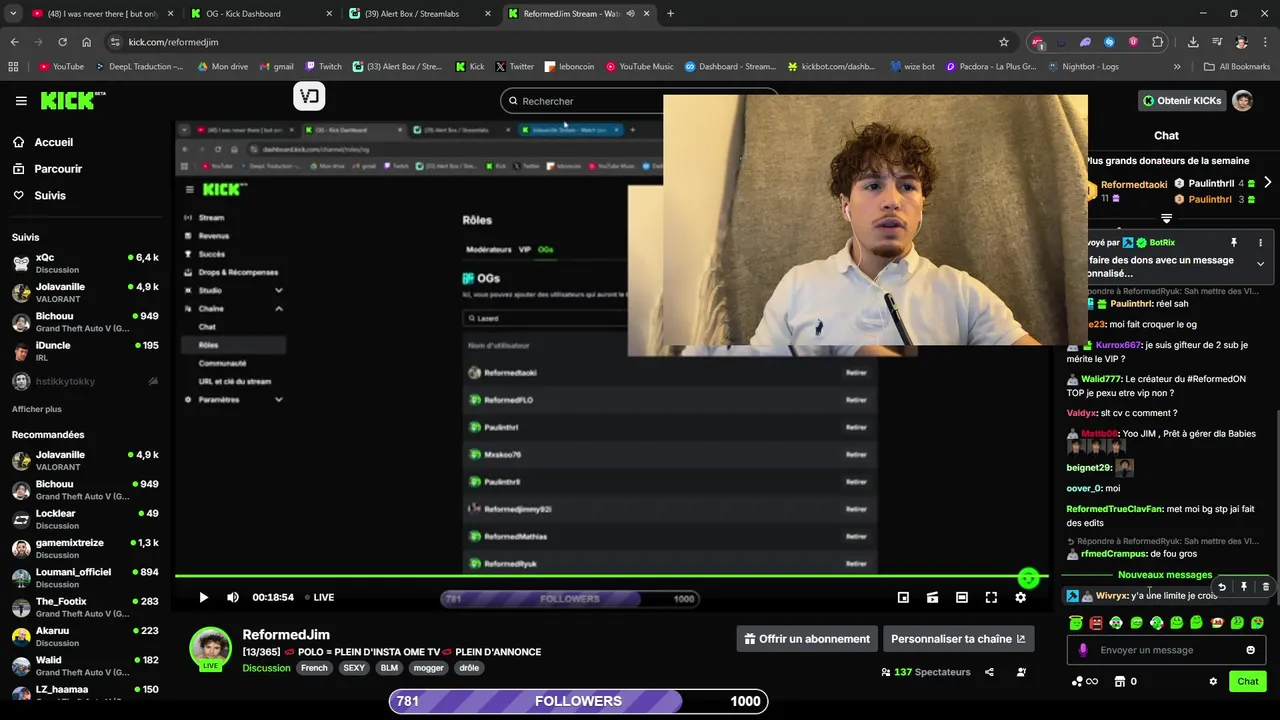Enter fullscreen mode
This screenshot has height=720, width=1280.
(x=991, y=597)
